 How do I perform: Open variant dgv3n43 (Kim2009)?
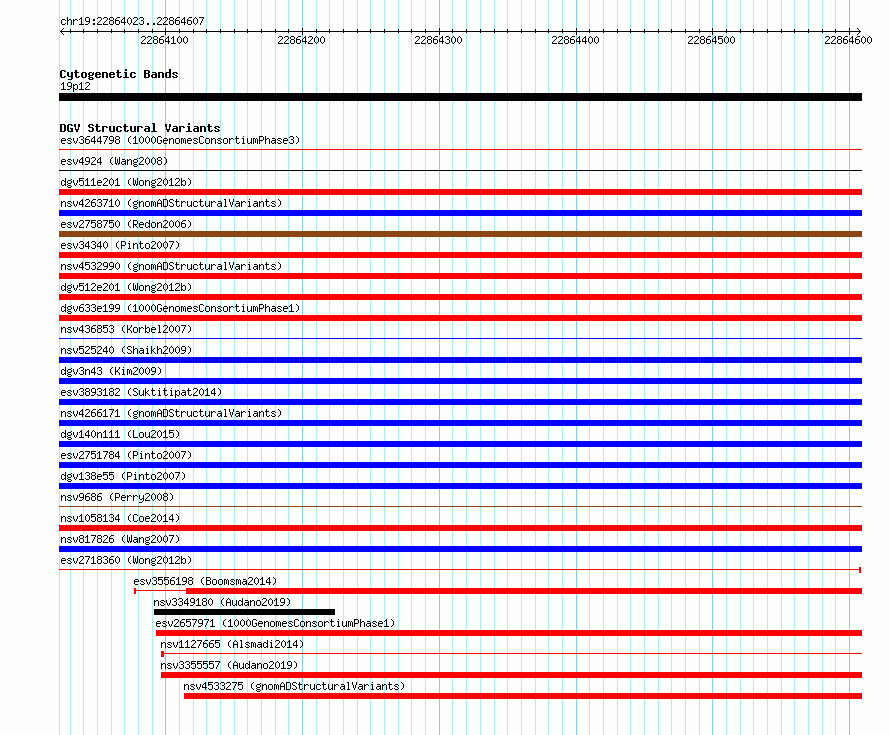pyautogui.click(x=111, y=371)
